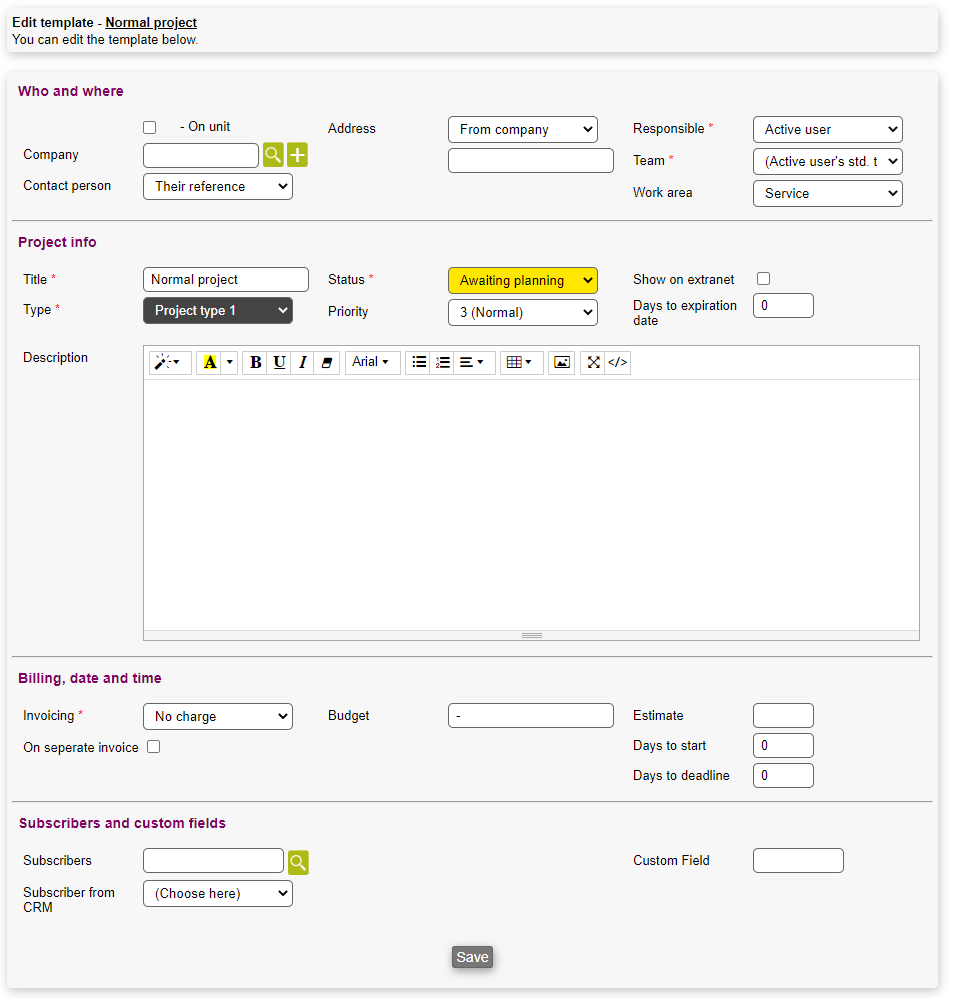The height and width of the screenshot is (999, 953).
Task: Click the eraser remove-formatting icon
Action: click(327, 362)
